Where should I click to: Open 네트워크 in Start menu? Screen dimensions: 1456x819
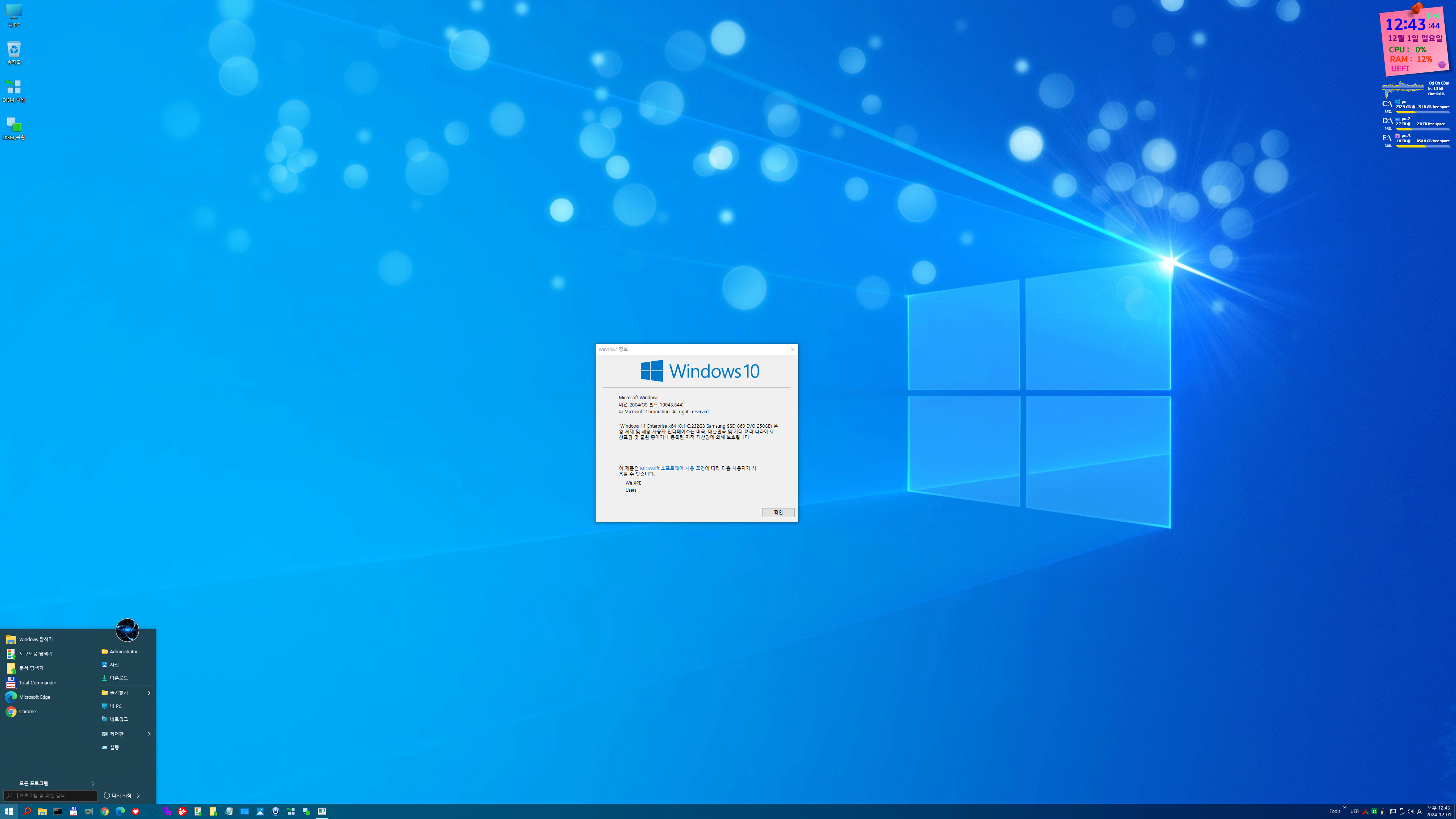pyautogui.click(x=127, y=719)
